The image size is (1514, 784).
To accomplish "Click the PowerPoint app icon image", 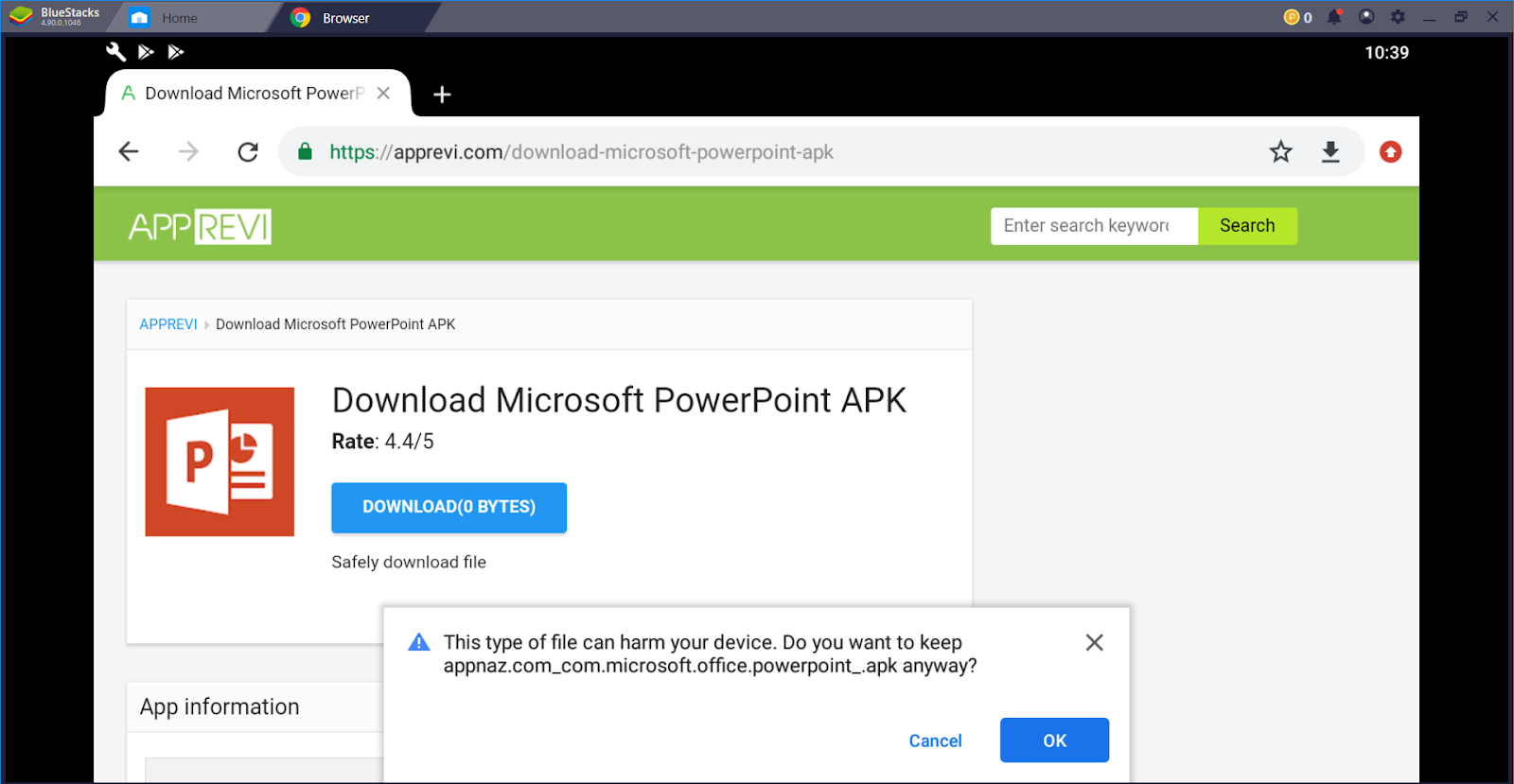I will tap(220, 462).
